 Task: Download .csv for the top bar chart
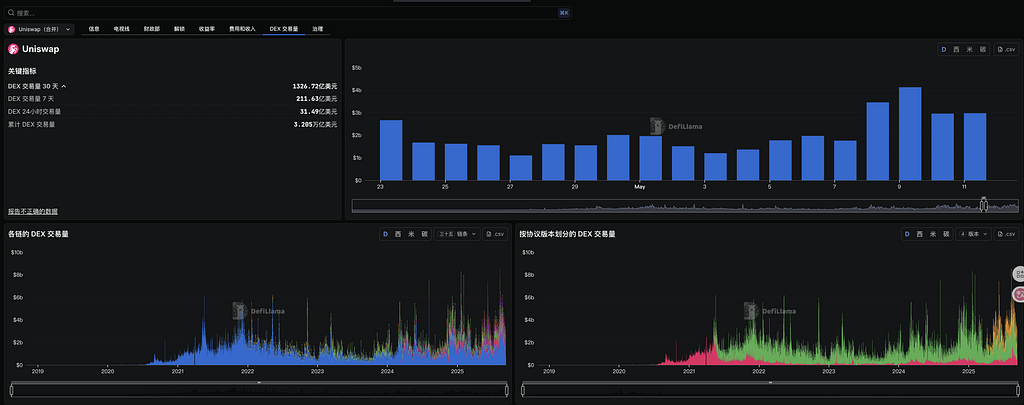[x=1005, y=49]
